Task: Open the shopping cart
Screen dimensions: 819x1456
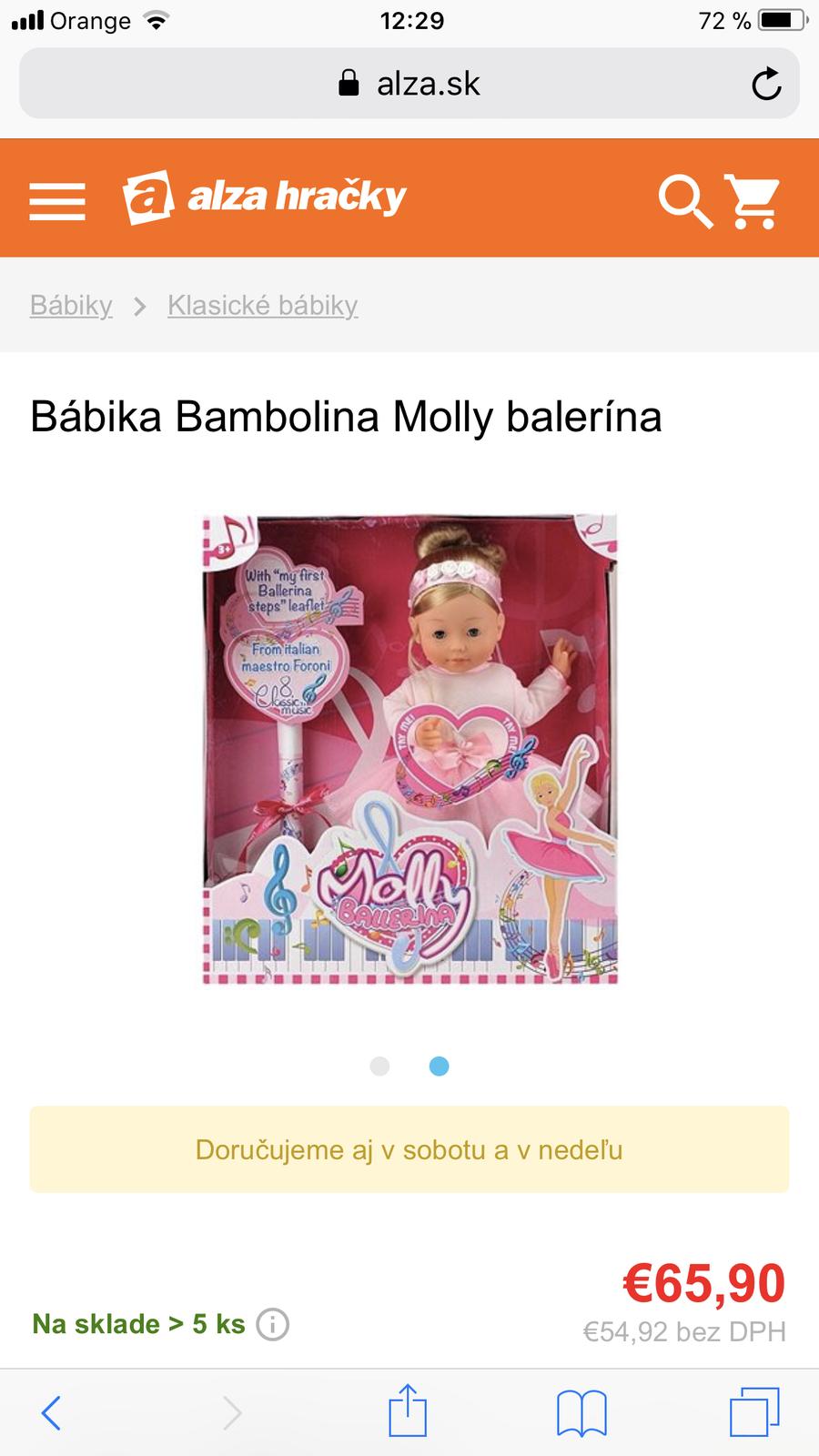Action: 752,201
